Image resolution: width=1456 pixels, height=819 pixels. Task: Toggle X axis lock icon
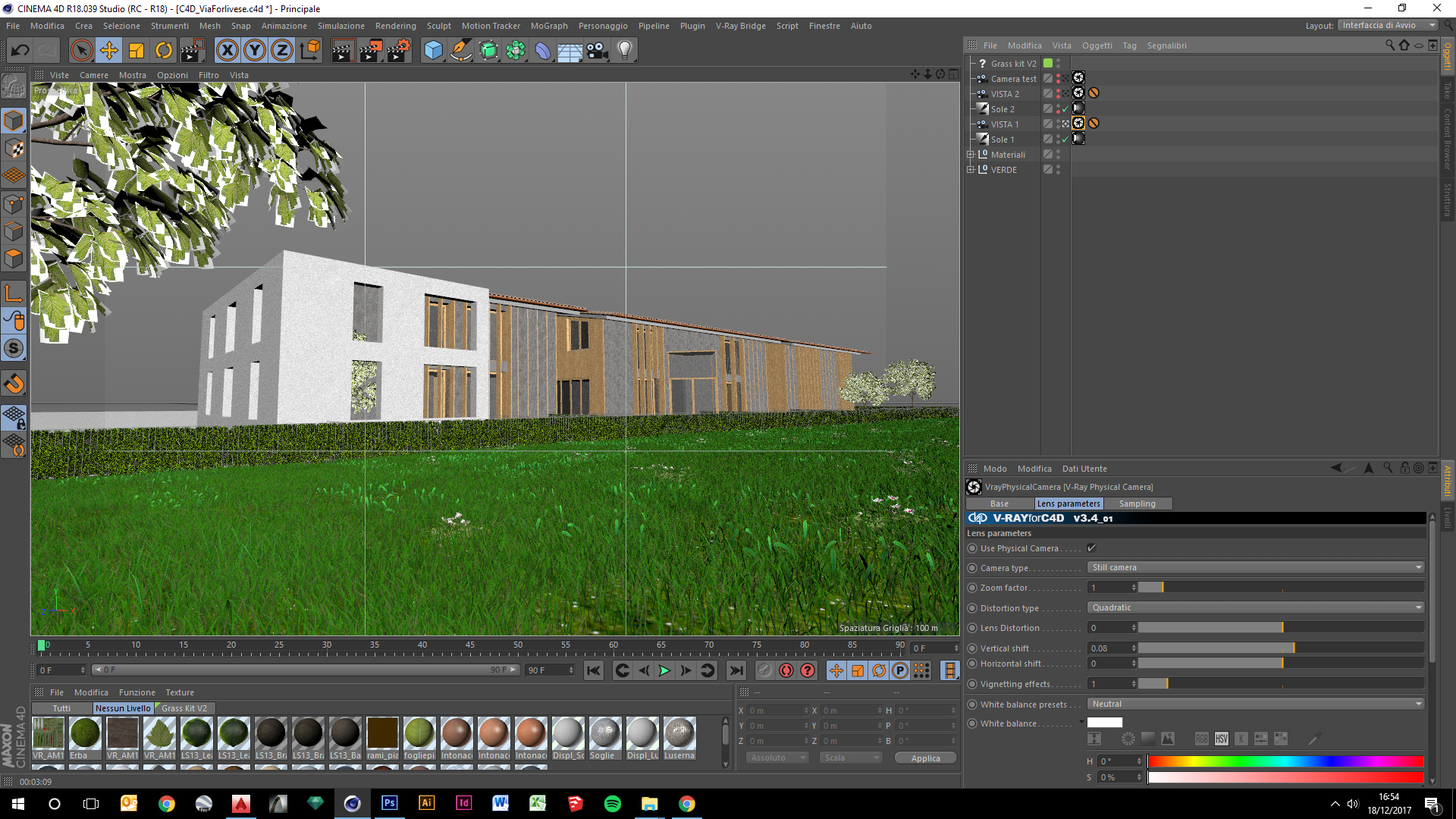point(227,51)
